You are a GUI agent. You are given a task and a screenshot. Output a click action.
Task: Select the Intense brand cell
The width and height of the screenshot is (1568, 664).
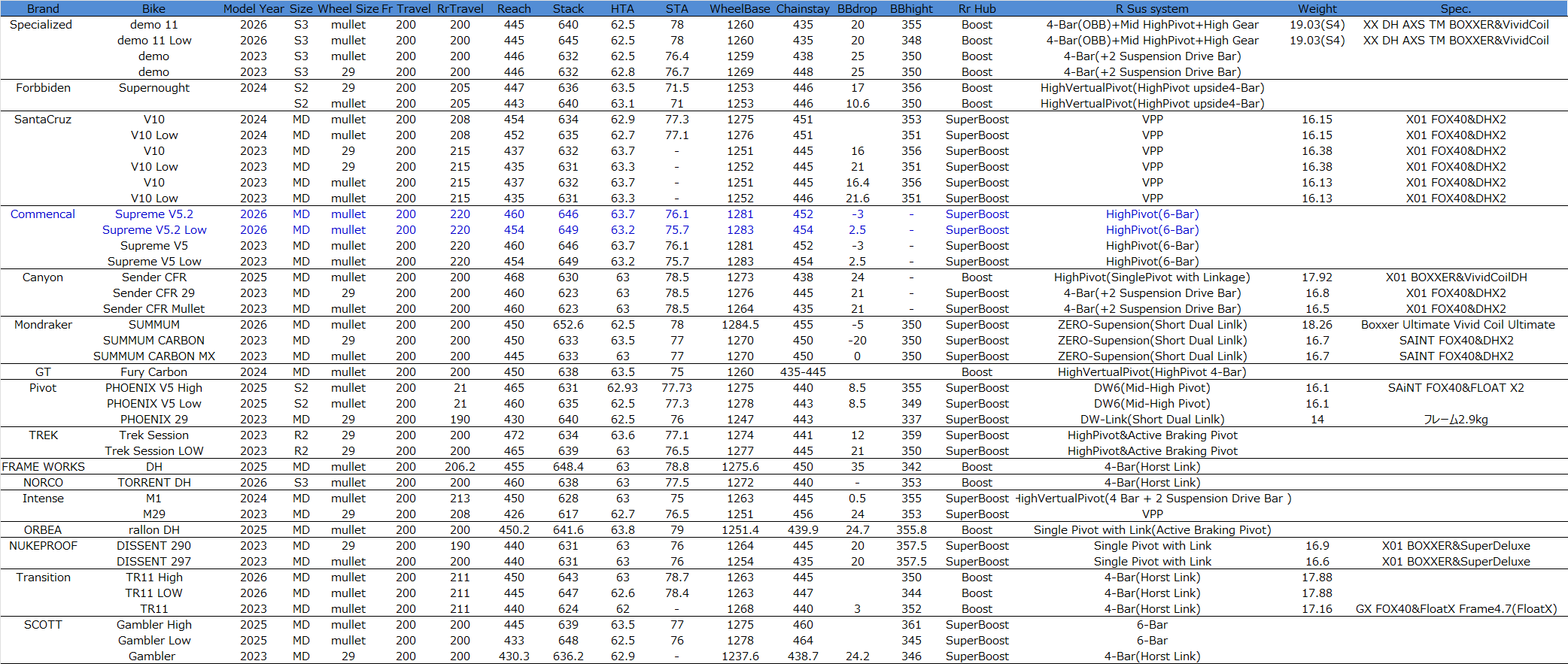pos(43,499)
